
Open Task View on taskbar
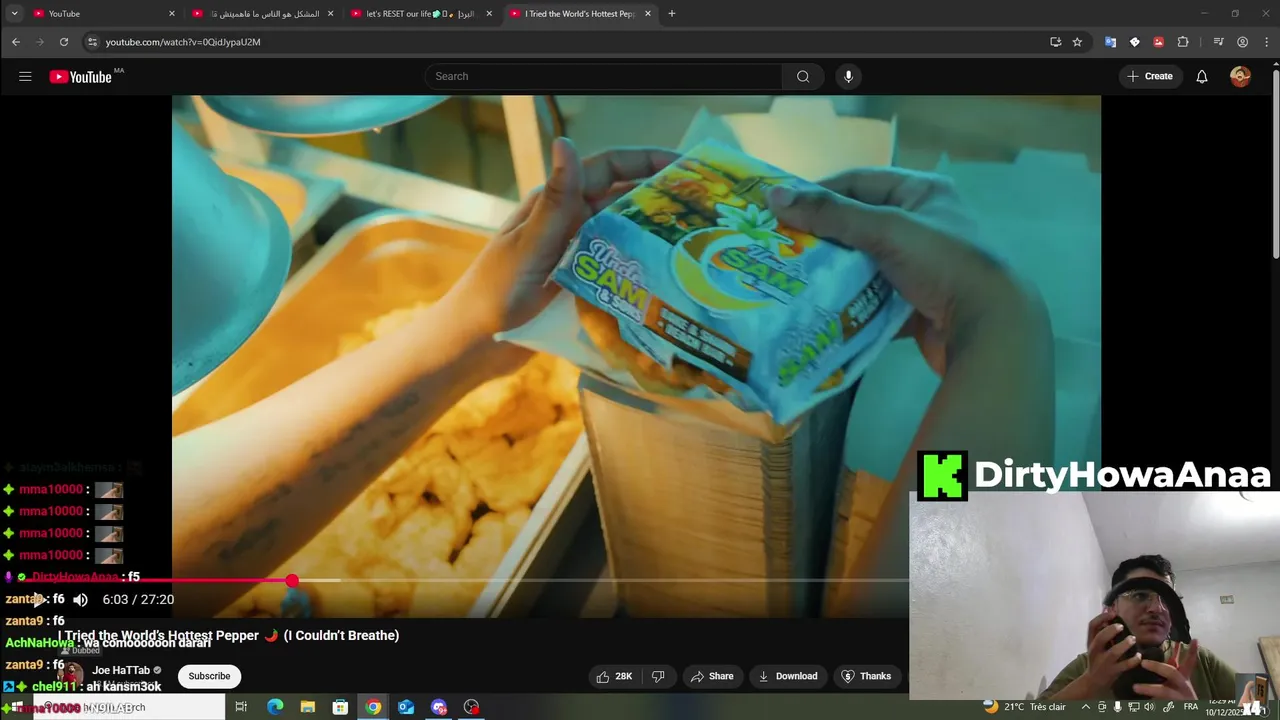click(241, 707)
